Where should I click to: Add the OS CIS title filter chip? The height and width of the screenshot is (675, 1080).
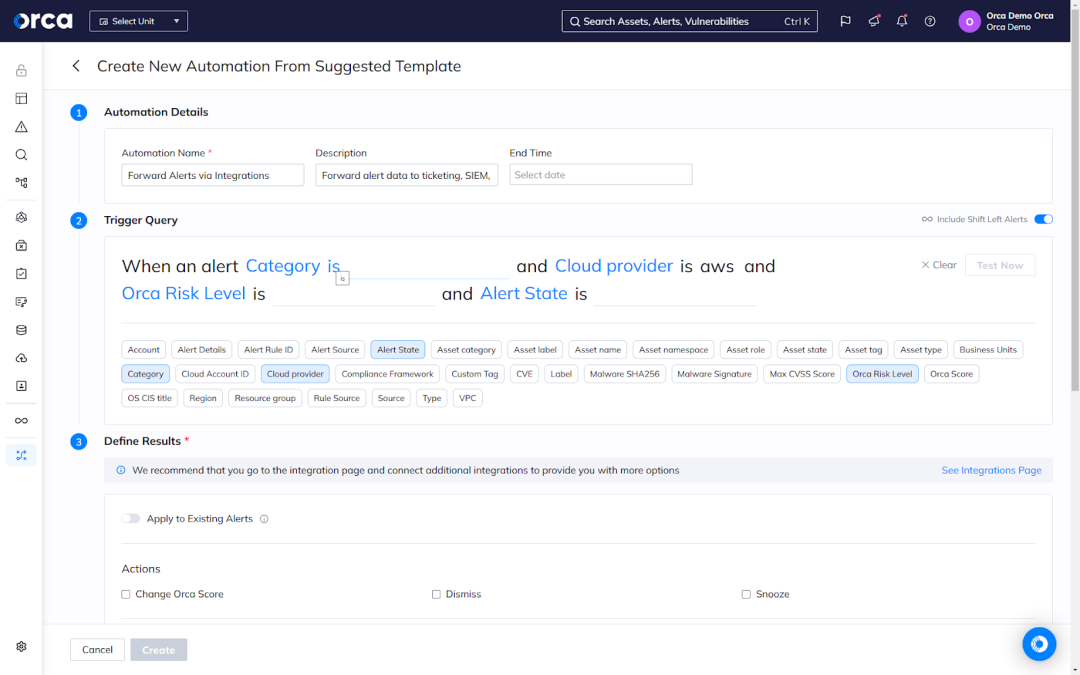pyautogui.click(x=149, y=398)
